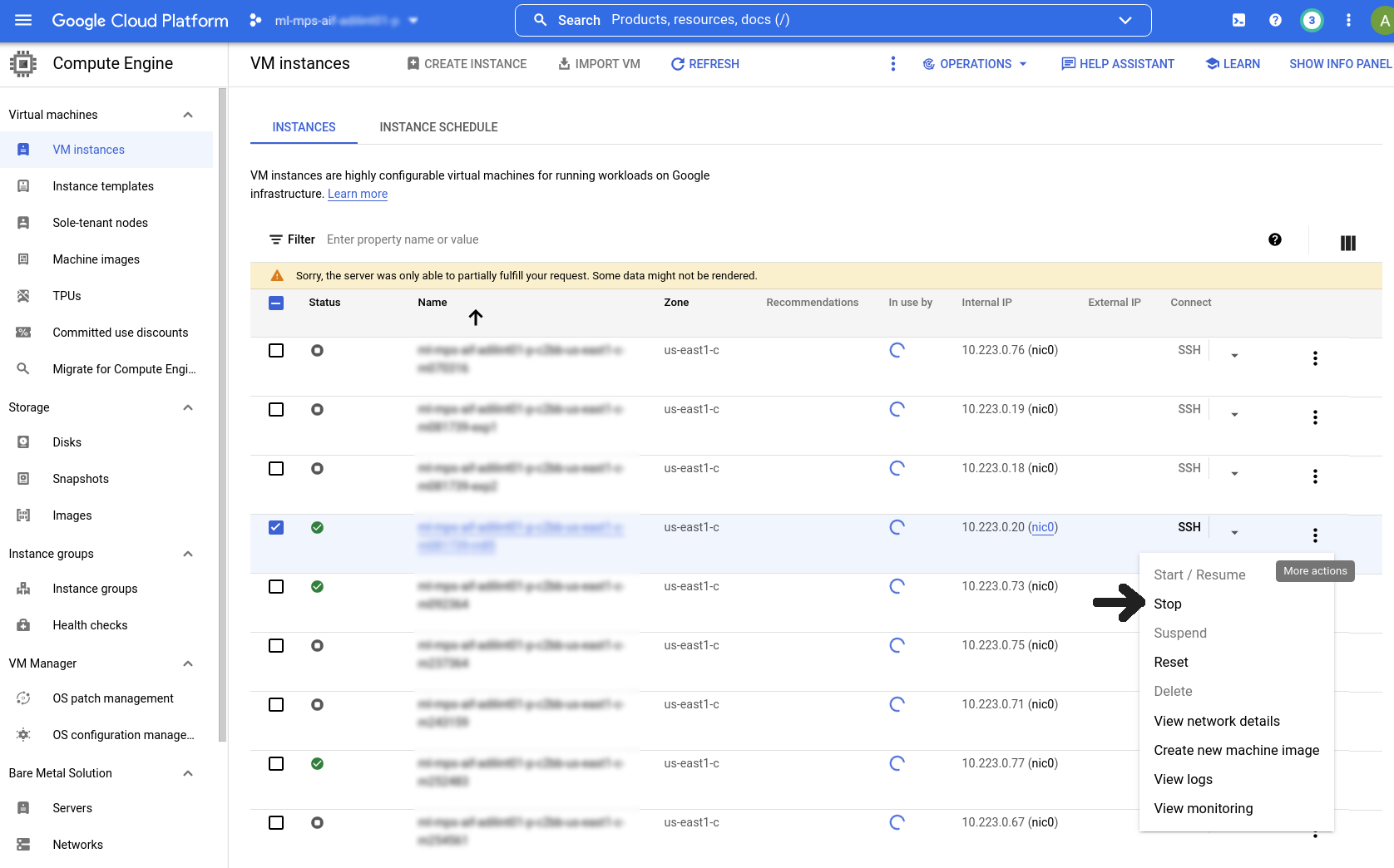The width and height of the screenshot is (1394, 868).
Task: Collapse the Instance groups section
Action: [x=188, y=554]
